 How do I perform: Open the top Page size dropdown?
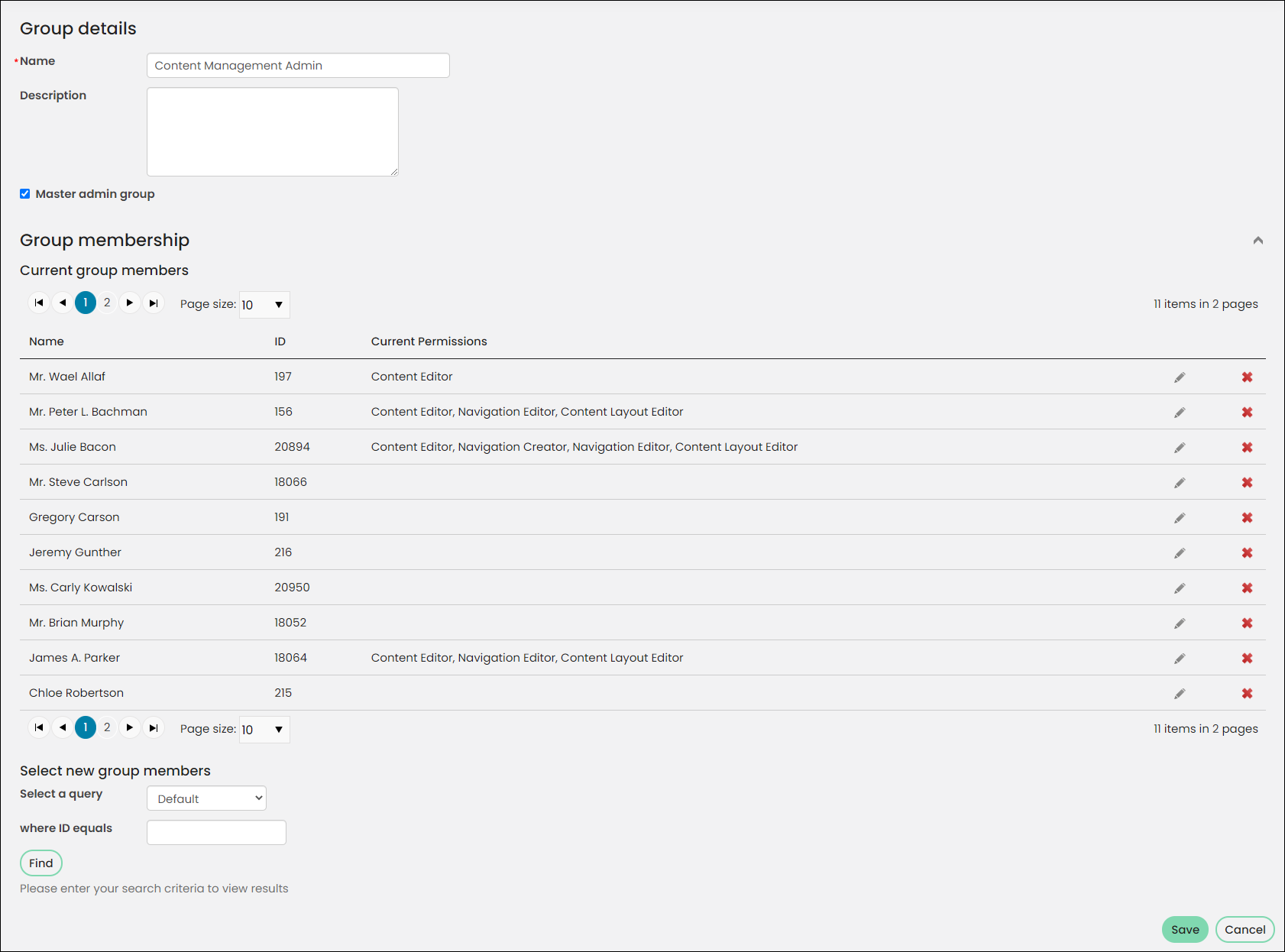click(264, 305)
